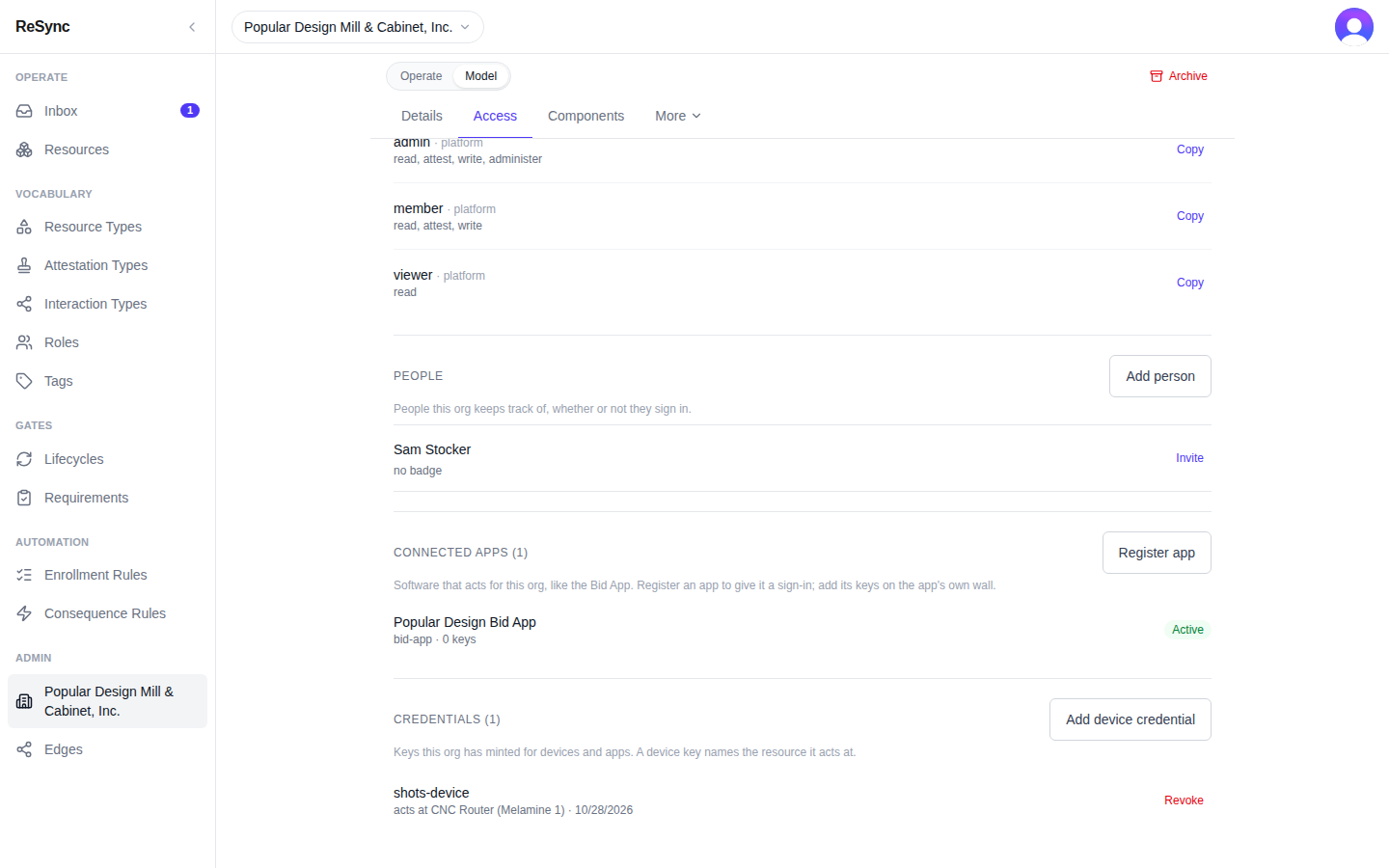The height and width of the screenshot is (868, 1389).
Task: Switch to the Components tab
Action: 586,116
